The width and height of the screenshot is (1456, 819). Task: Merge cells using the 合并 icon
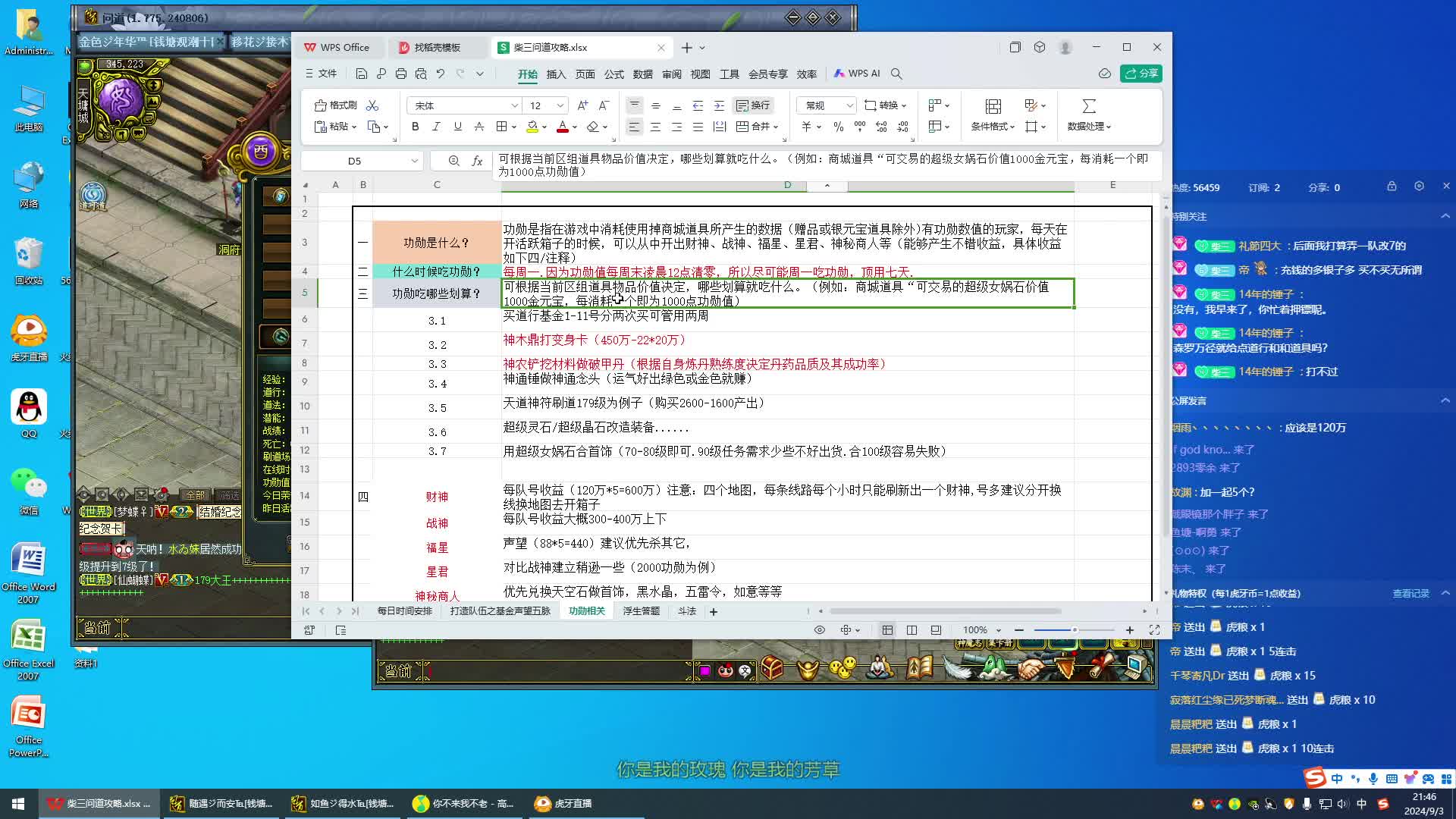(x=757, y=127)
